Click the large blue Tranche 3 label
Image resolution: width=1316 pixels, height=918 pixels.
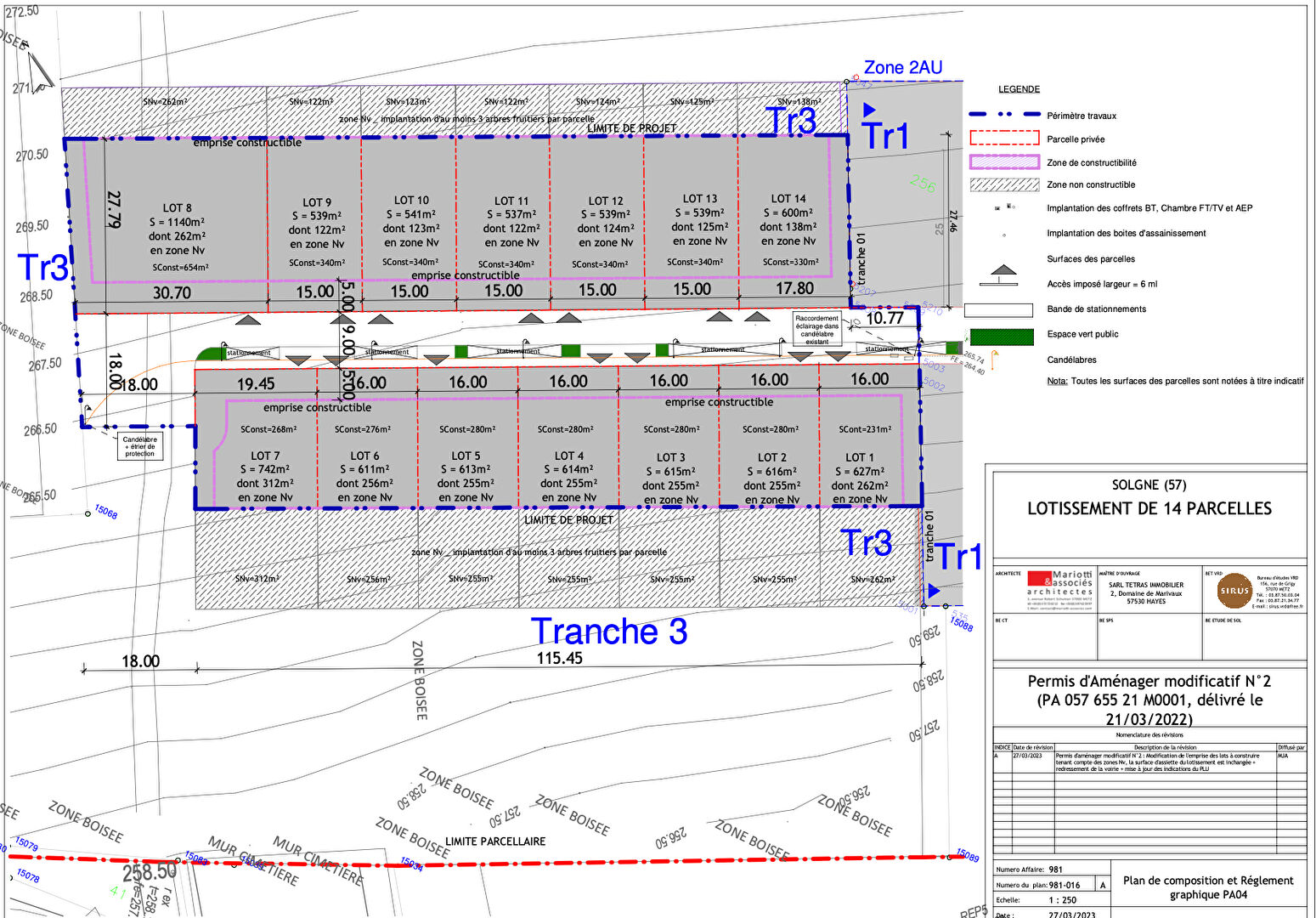pos(609,632)
